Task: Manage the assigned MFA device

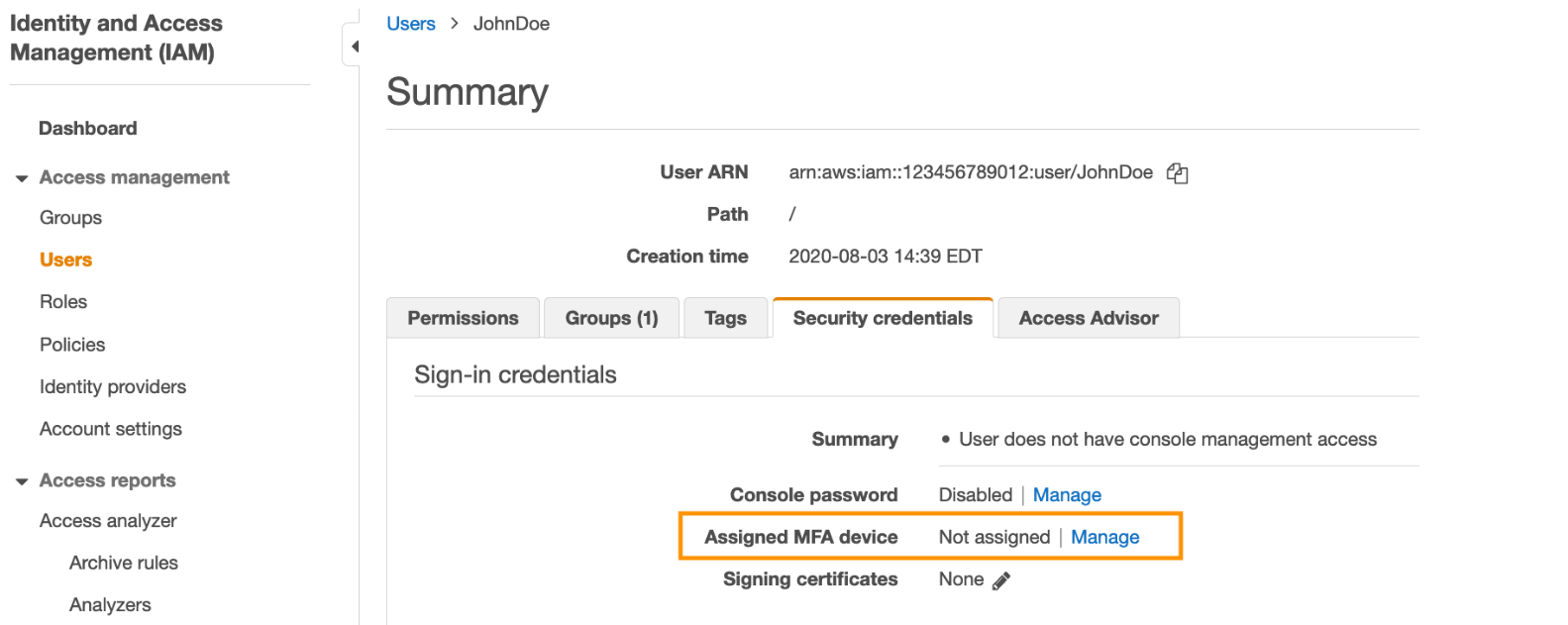Action: (1104, 537)
